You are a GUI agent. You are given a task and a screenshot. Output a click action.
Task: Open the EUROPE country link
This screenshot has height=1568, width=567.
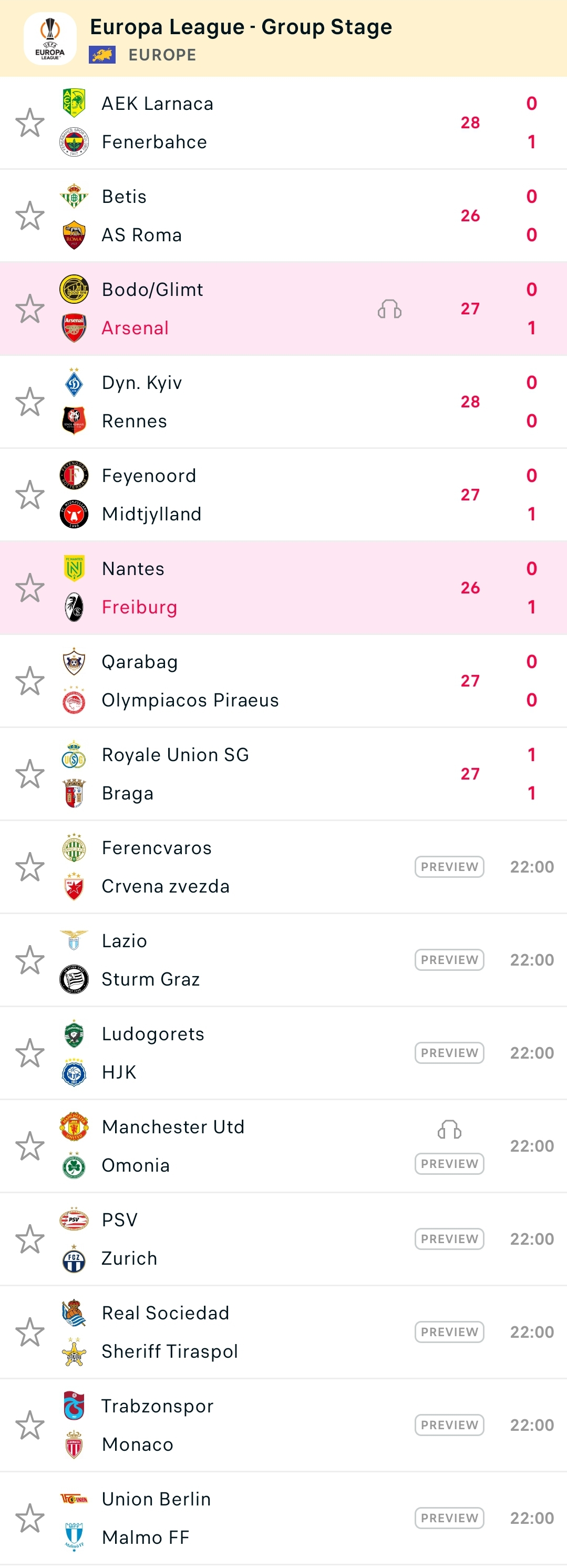coord(162,55)
